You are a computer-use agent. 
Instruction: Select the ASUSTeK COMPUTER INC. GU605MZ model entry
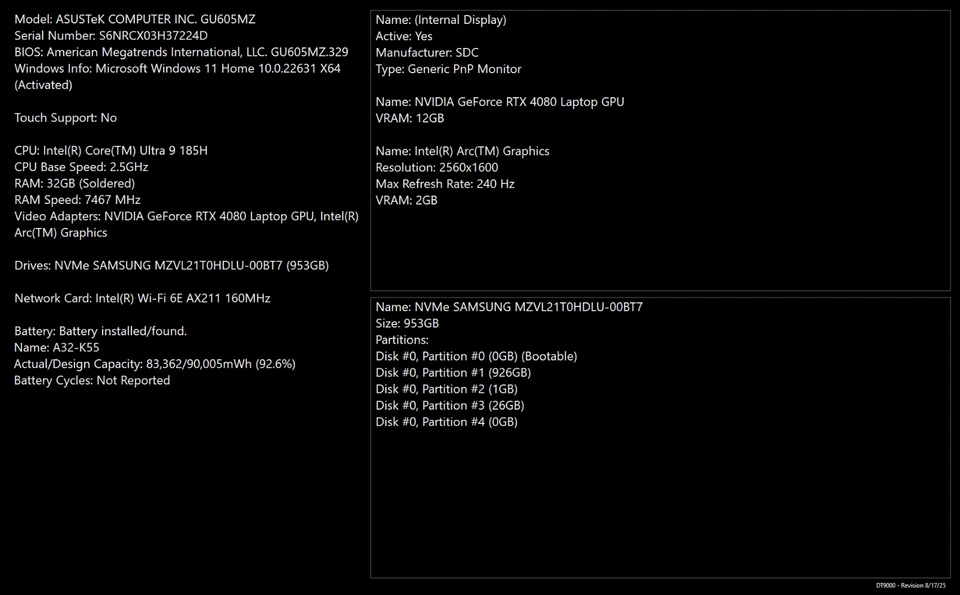[136, 18]
